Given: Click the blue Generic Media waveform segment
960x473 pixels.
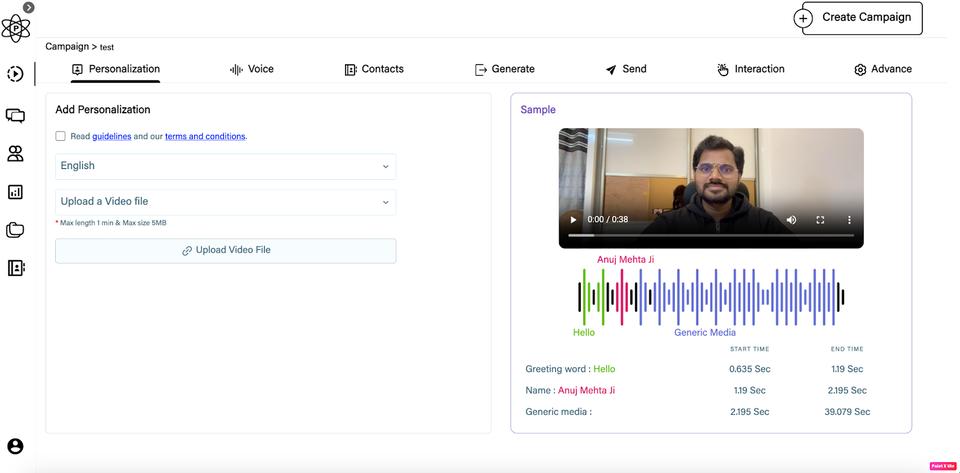Looking at the screenshot, I should pos(738,297).
